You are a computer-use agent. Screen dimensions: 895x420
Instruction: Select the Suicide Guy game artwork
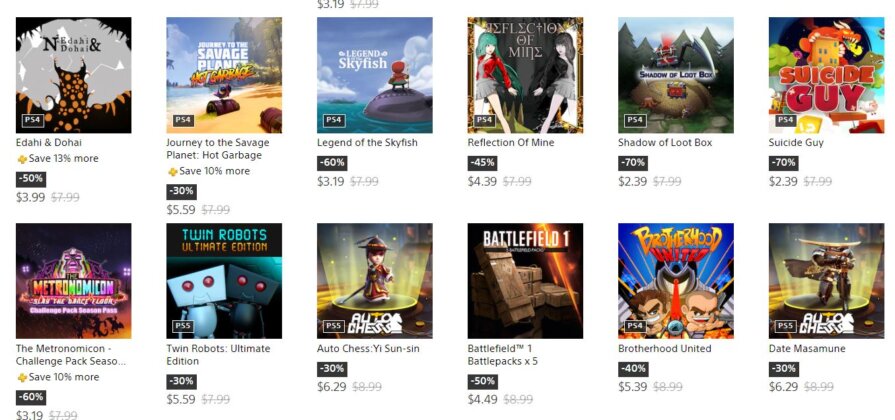coord(827,75)
